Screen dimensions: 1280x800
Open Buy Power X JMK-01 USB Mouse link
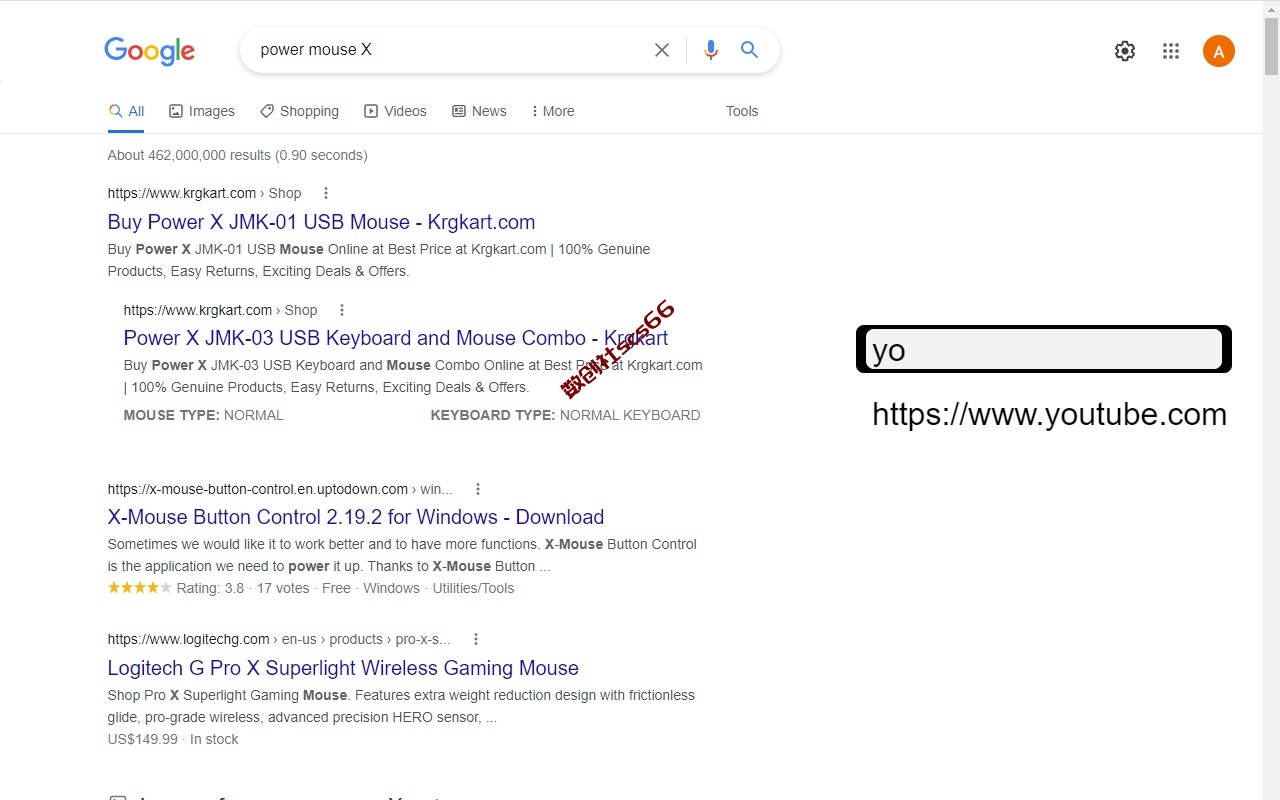point(321,222)
